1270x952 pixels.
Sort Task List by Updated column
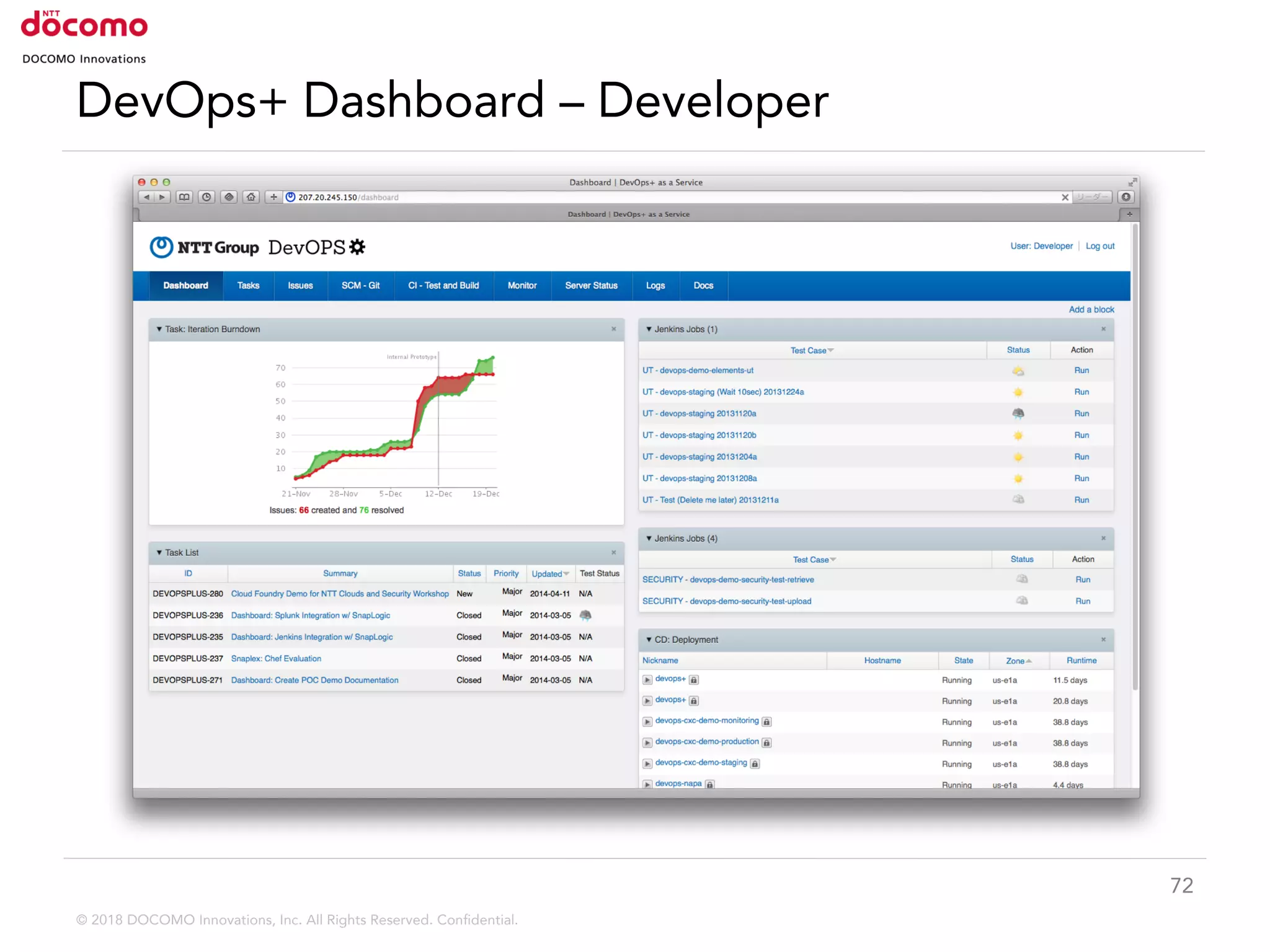coord(550,574)
